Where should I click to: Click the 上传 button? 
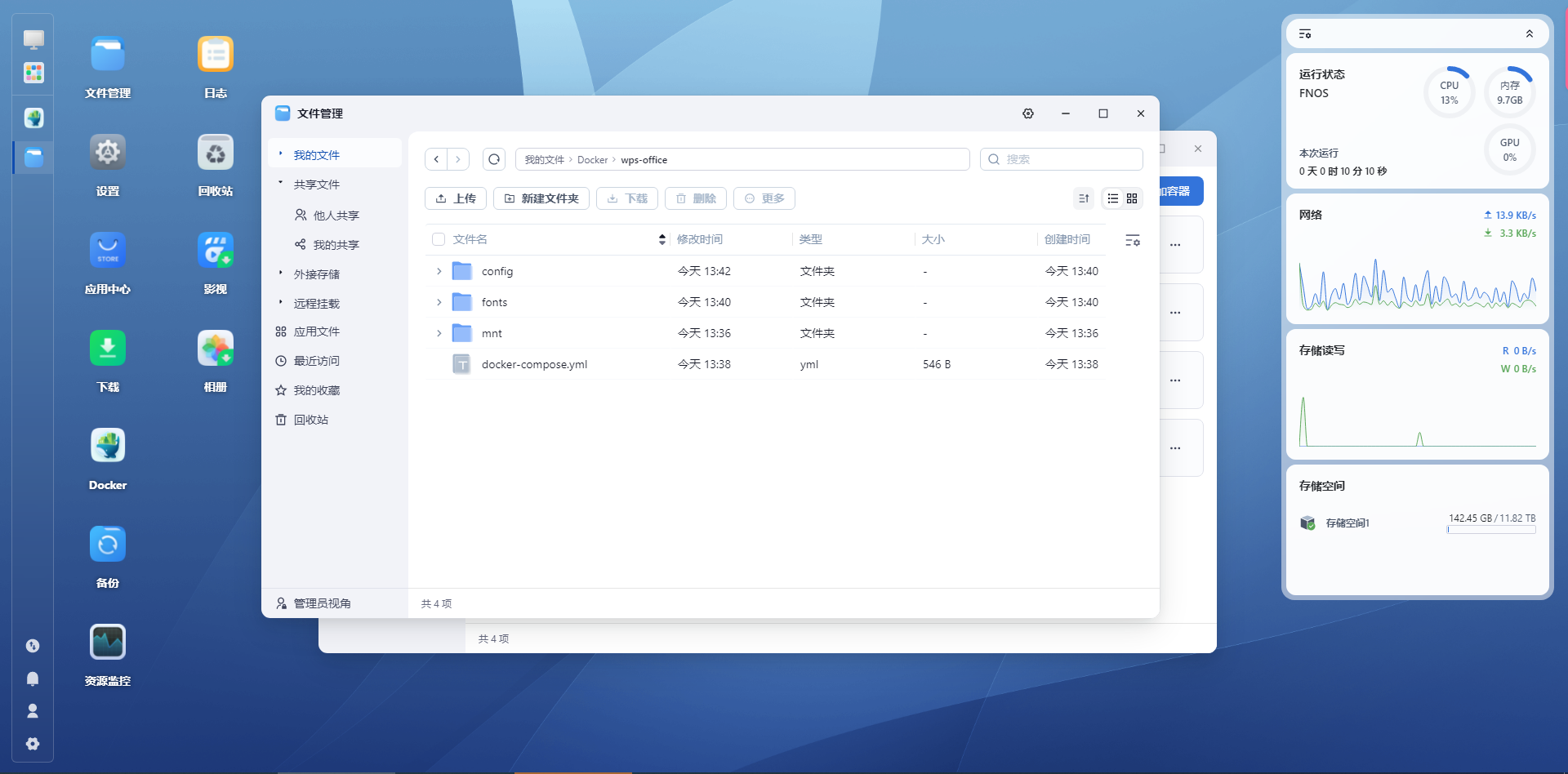point(456,198)
